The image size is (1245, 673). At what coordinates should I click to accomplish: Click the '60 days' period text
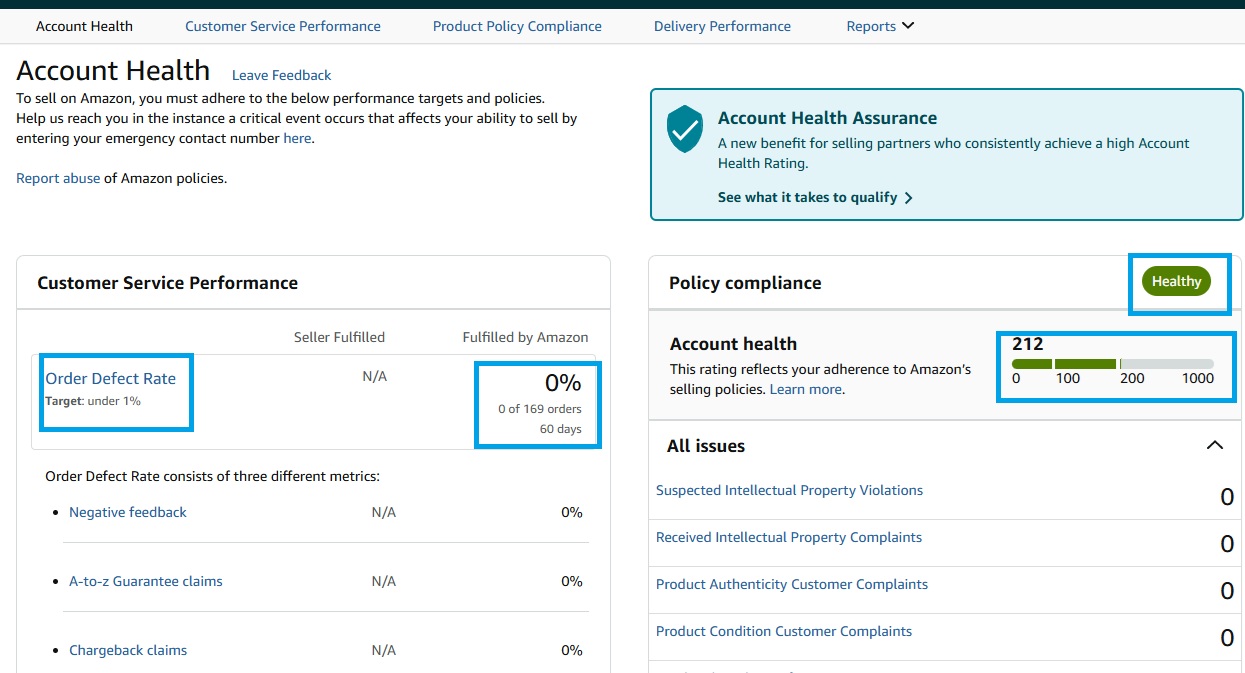560,429
